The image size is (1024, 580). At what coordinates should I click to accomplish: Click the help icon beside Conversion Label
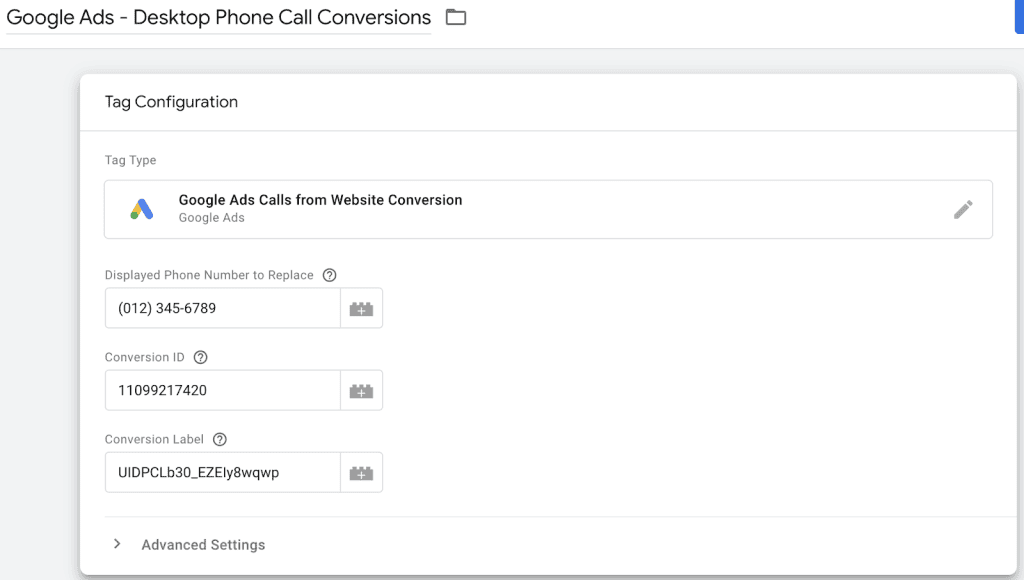click(x=218, y=438)
